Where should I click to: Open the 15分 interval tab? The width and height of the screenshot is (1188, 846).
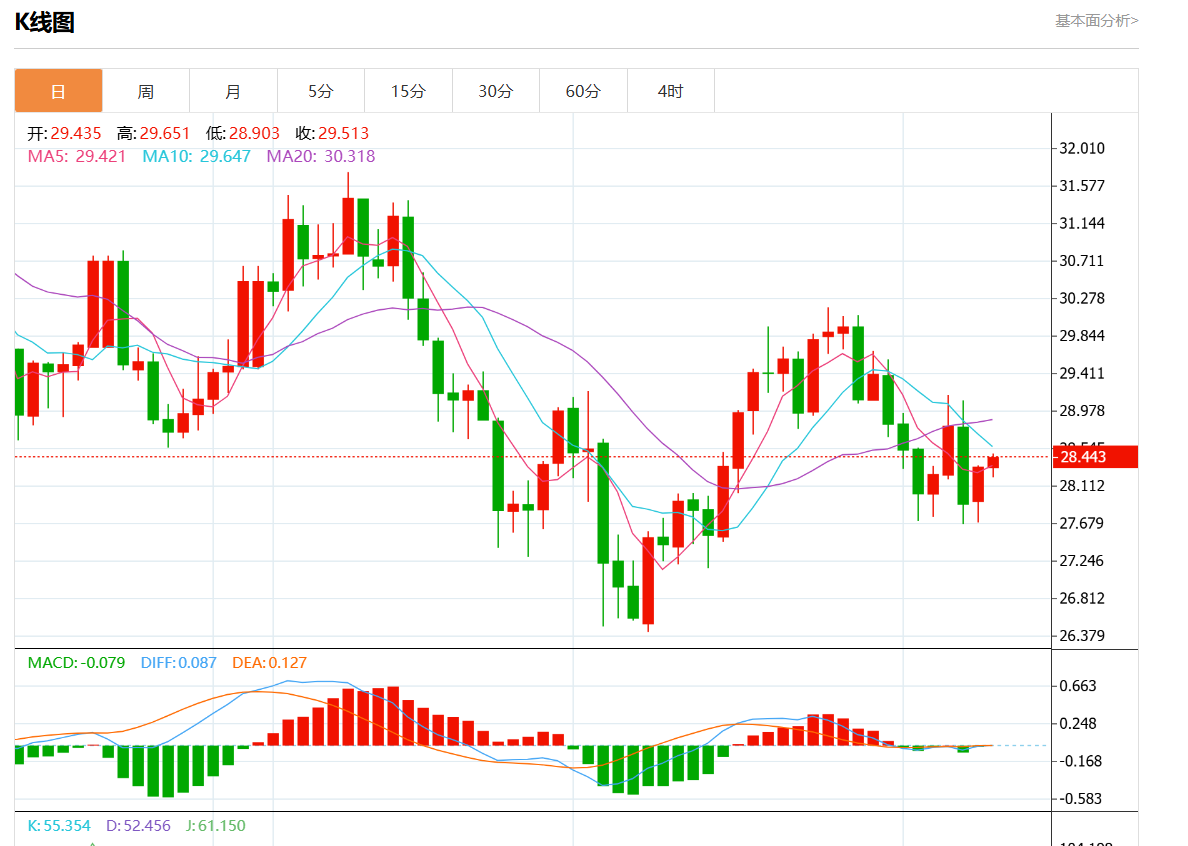click(x=408, y=91)
